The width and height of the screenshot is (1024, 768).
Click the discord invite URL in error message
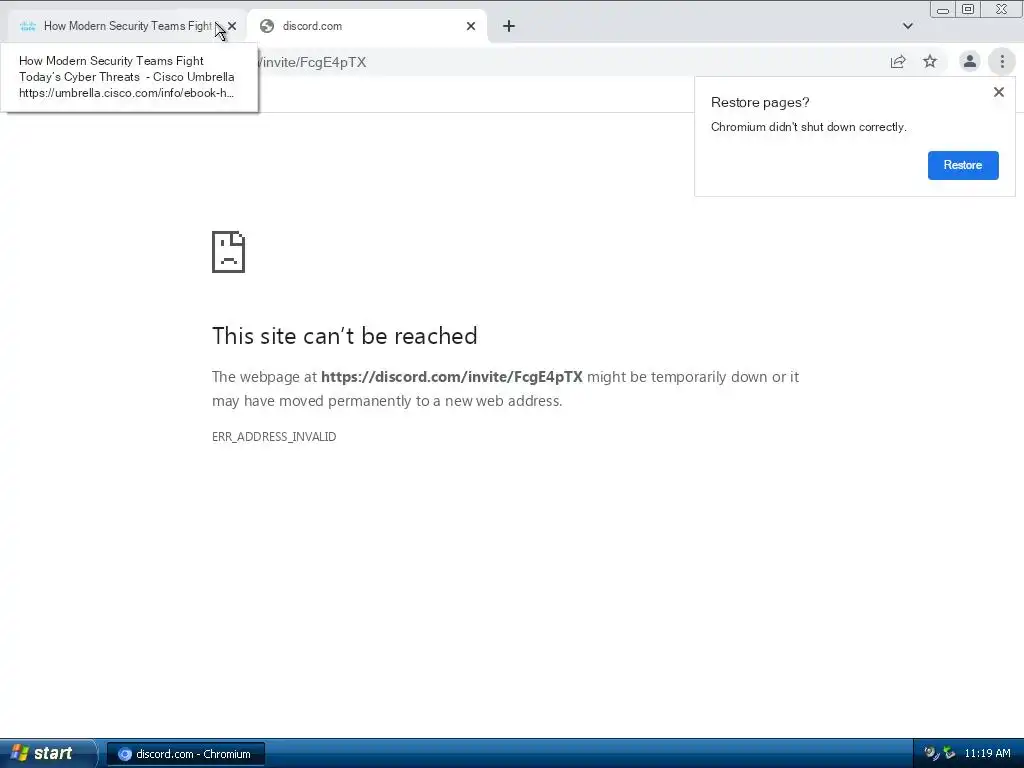[x=451, y=377]
